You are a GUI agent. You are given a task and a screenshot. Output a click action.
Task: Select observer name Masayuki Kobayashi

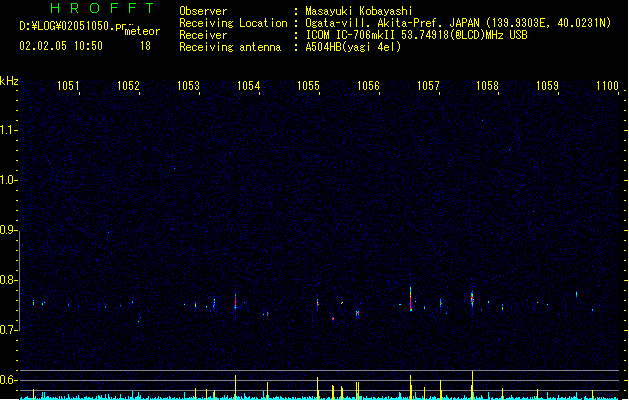tap(359, 11)
